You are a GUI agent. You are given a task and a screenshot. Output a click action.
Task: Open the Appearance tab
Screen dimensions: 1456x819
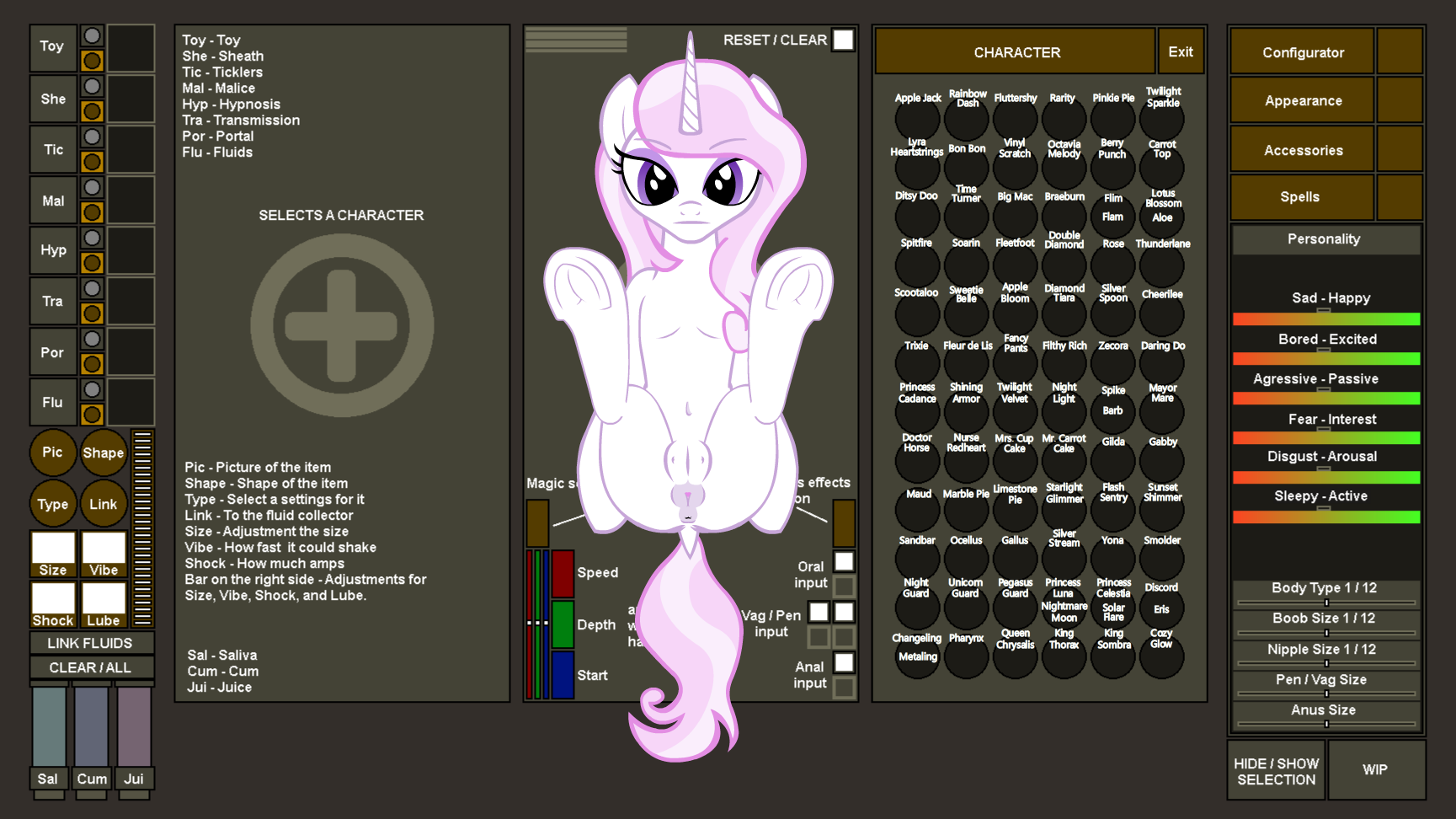(1303, 100)
